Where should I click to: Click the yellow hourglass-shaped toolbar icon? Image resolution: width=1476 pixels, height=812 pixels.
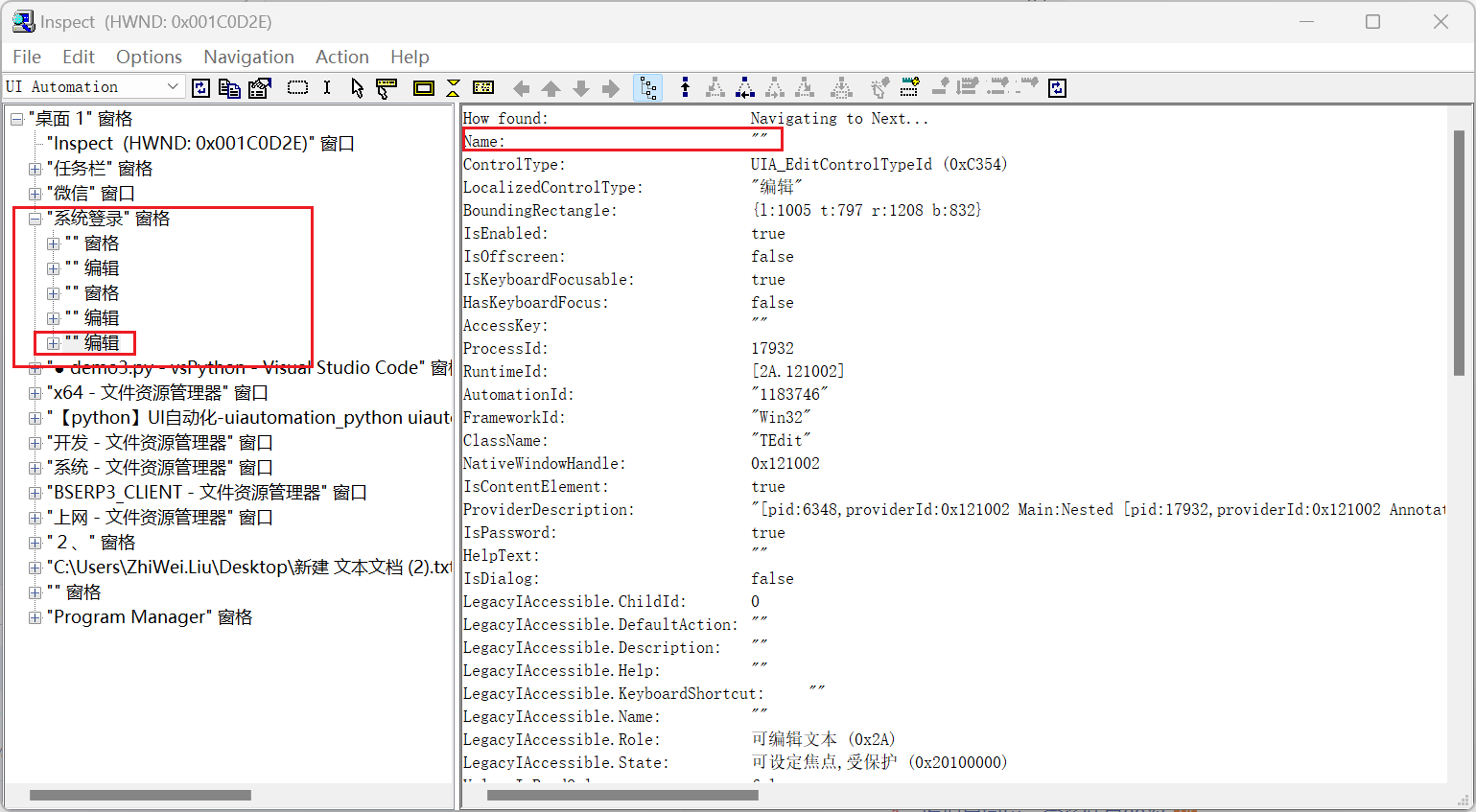pos(453,88)
